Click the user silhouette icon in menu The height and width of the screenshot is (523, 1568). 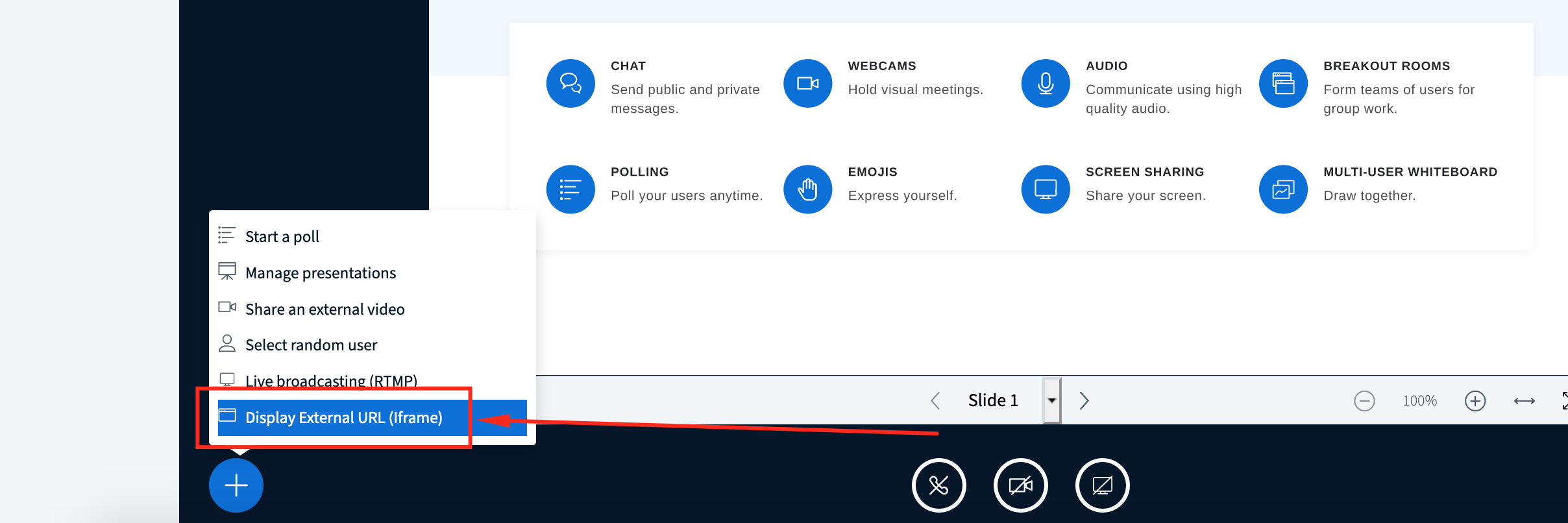(x=227, y=343)
